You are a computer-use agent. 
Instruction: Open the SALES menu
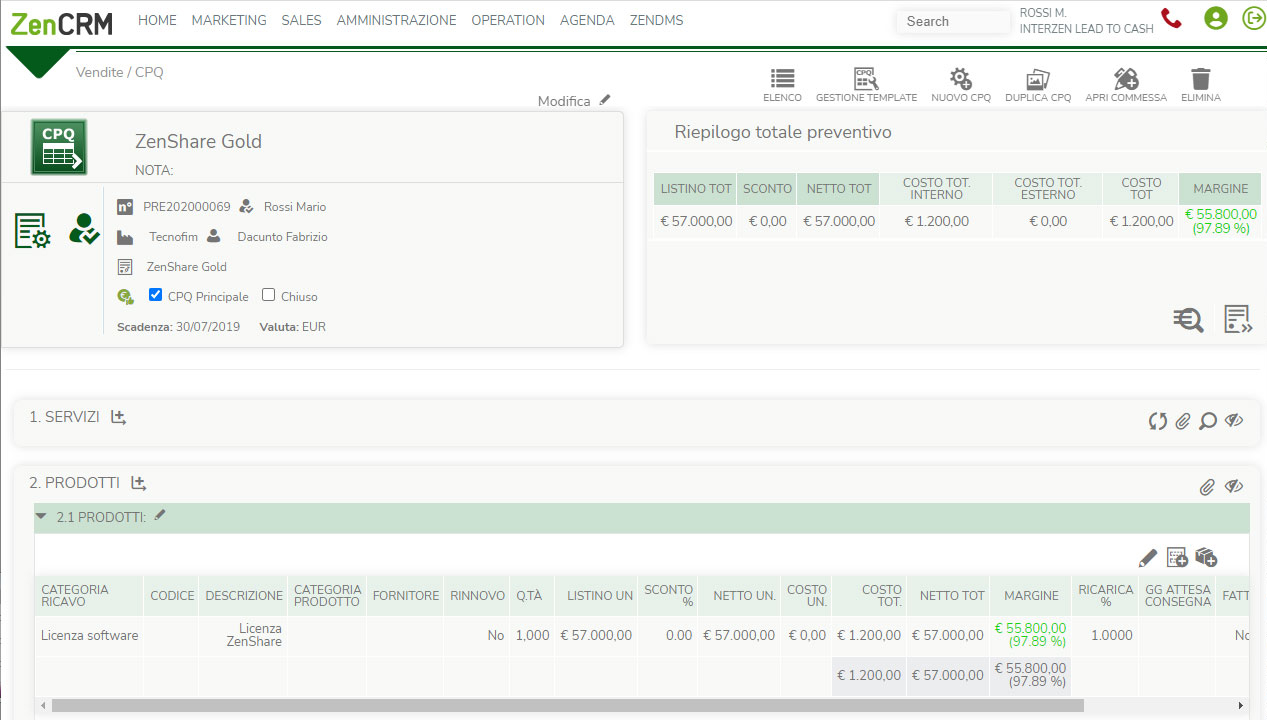301,20
